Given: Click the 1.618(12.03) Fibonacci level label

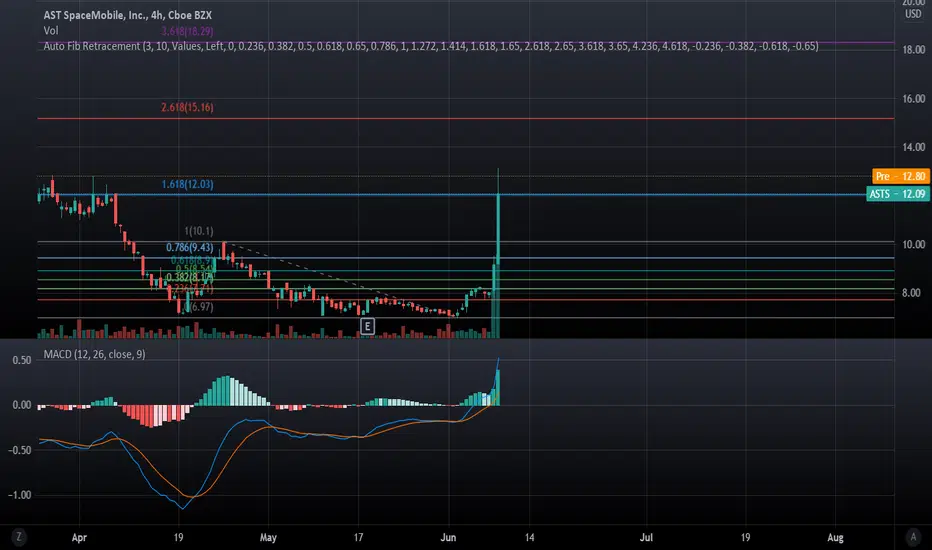Looking at the screenshot, I should 187,184.
